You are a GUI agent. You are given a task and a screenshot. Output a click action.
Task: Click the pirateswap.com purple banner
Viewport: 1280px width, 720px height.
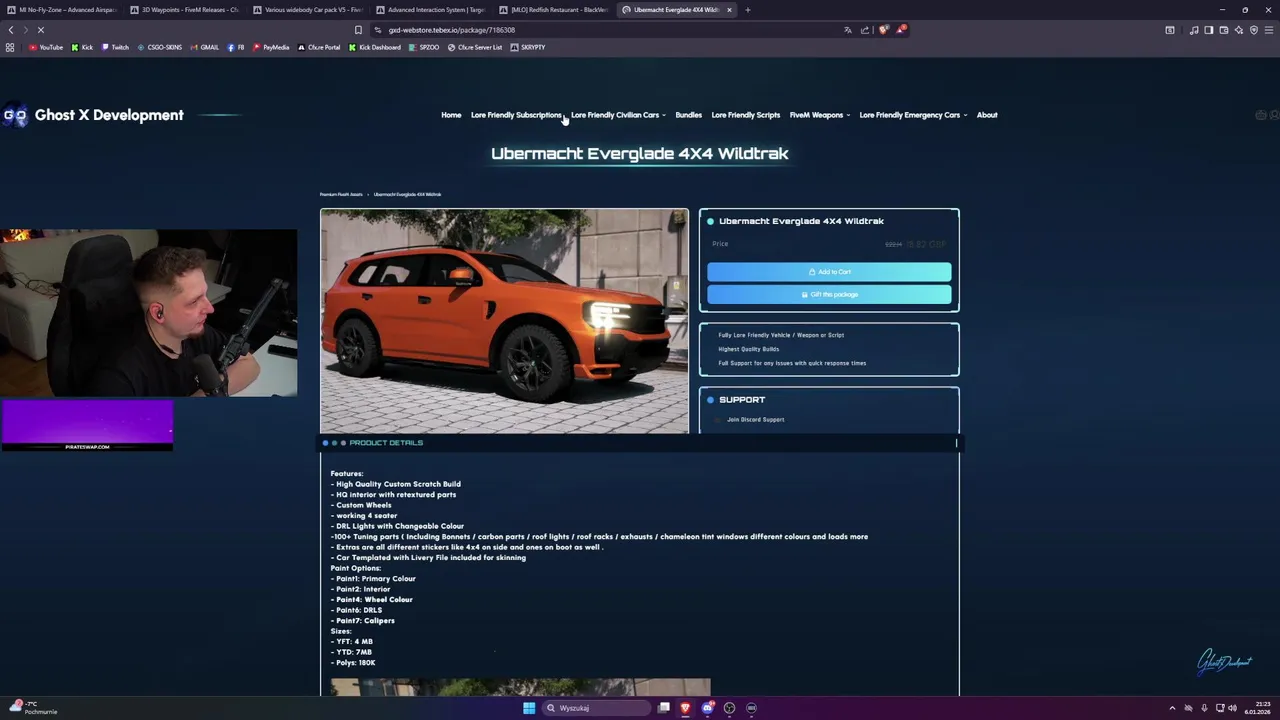point(87,426)
